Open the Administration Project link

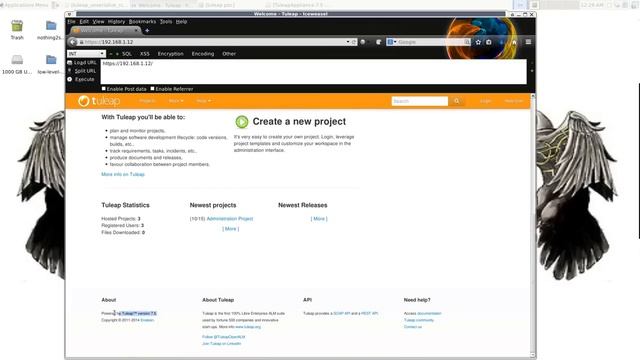(x=230, y=219)
